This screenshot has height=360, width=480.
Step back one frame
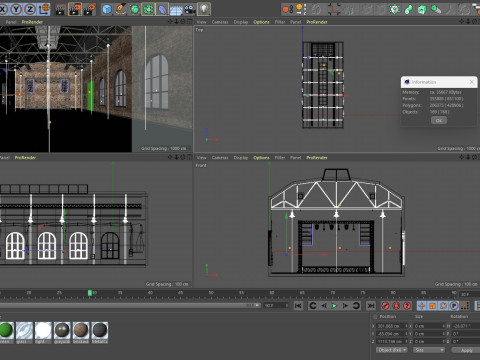pos(323,305)
